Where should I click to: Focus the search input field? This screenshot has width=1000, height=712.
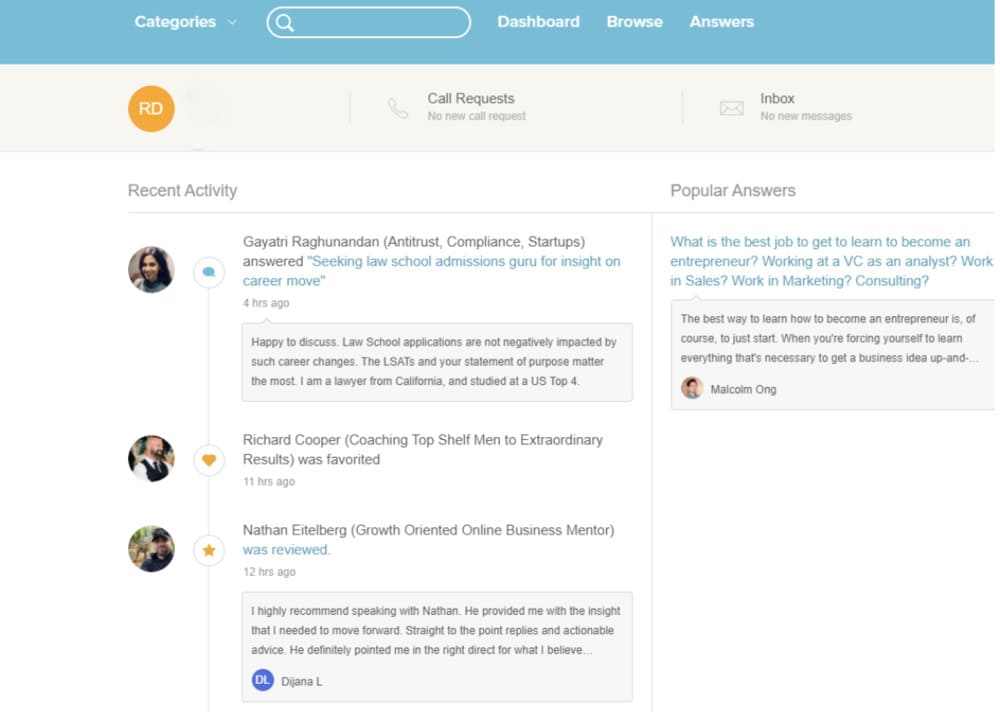369,22
